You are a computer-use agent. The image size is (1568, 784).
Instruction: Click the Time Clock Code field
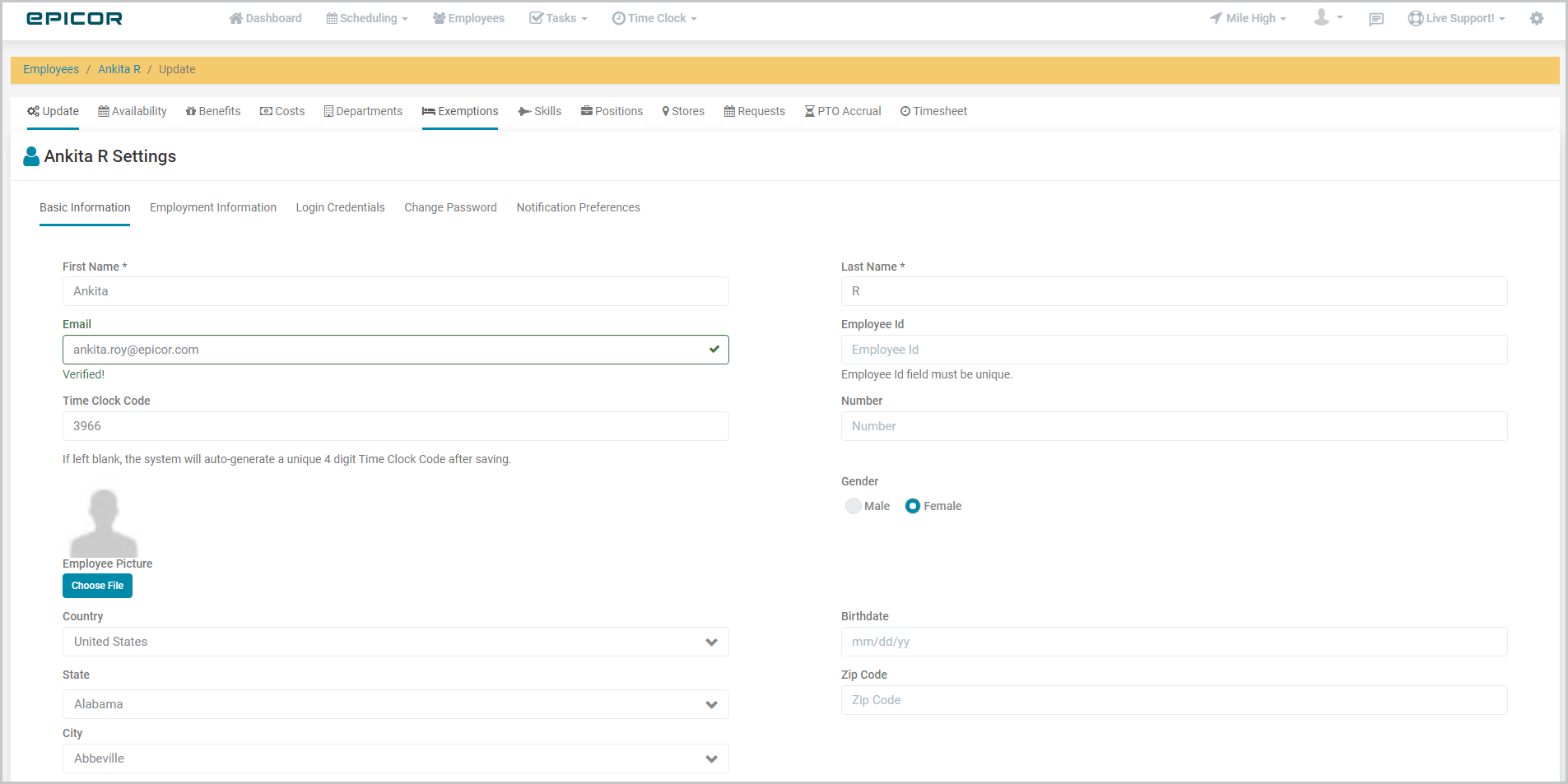click(396, 426)
